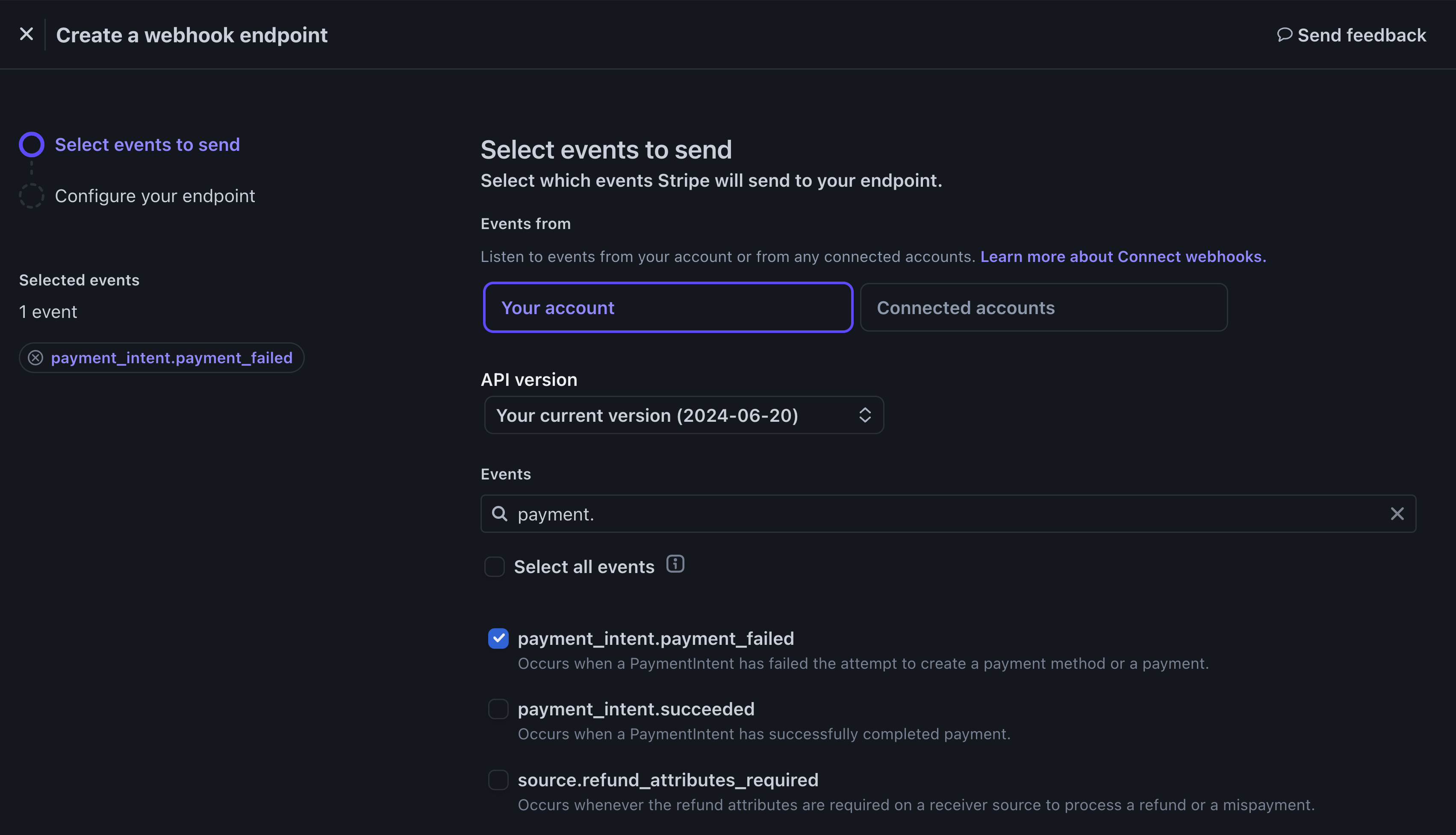Viewport: 1456px width, 835px height.
Task: Click the description about failed PaymentIntent attempt
Action: [863, 664]
